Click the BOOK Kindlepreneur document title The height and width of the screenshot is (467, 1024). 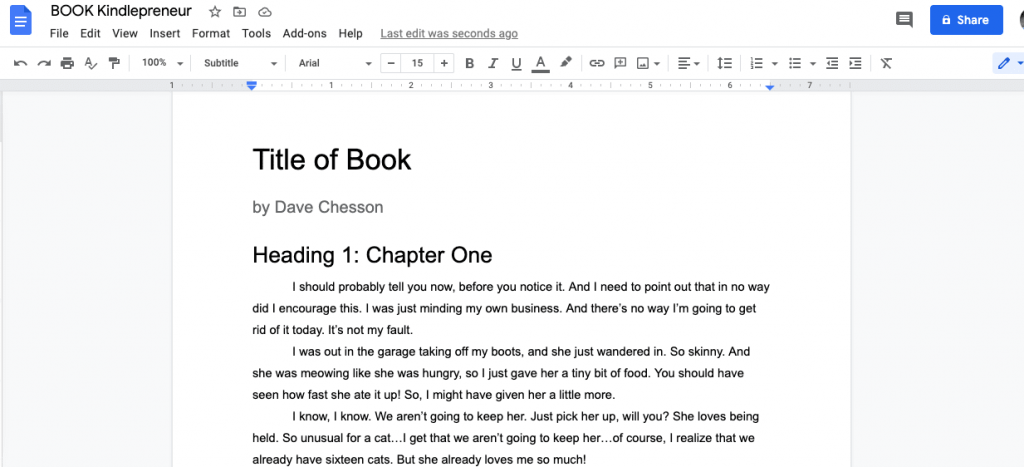(x=121, y=11)
